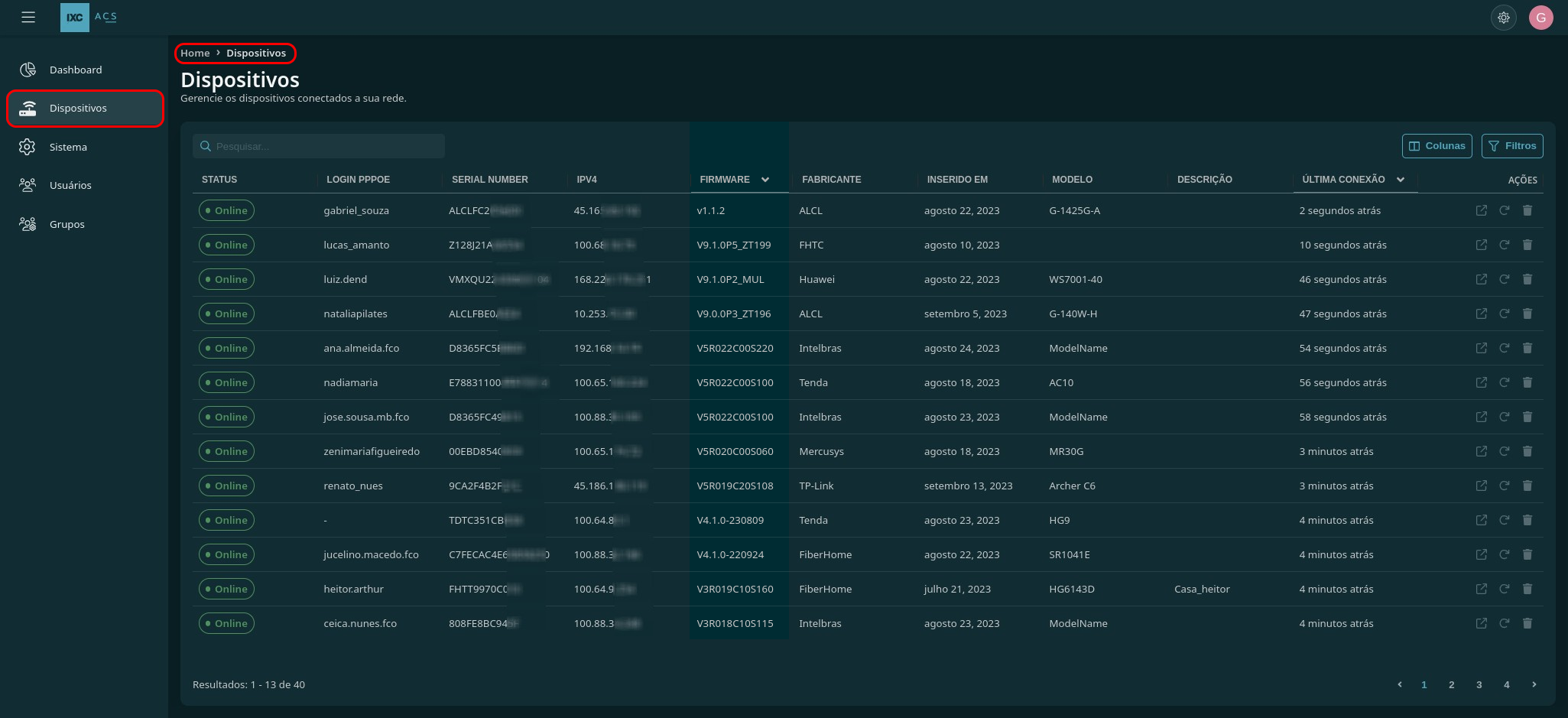Click firmware V5R019C20S108 cell
Viewport: 1568px width, 718px height.
735,486
